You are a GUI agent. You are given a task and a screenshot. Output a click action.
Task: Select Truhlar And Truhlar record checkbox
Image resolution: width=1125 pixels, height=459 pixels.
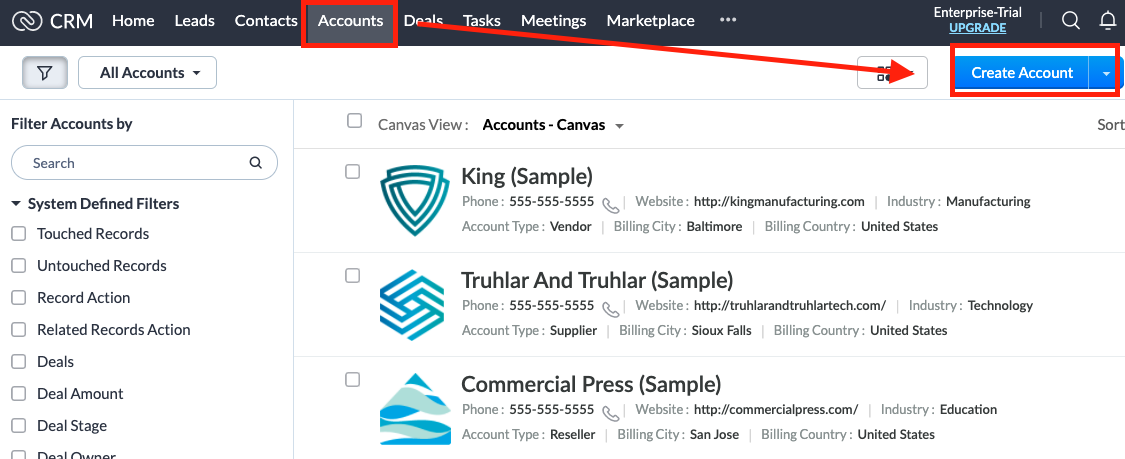coord(352,275)
